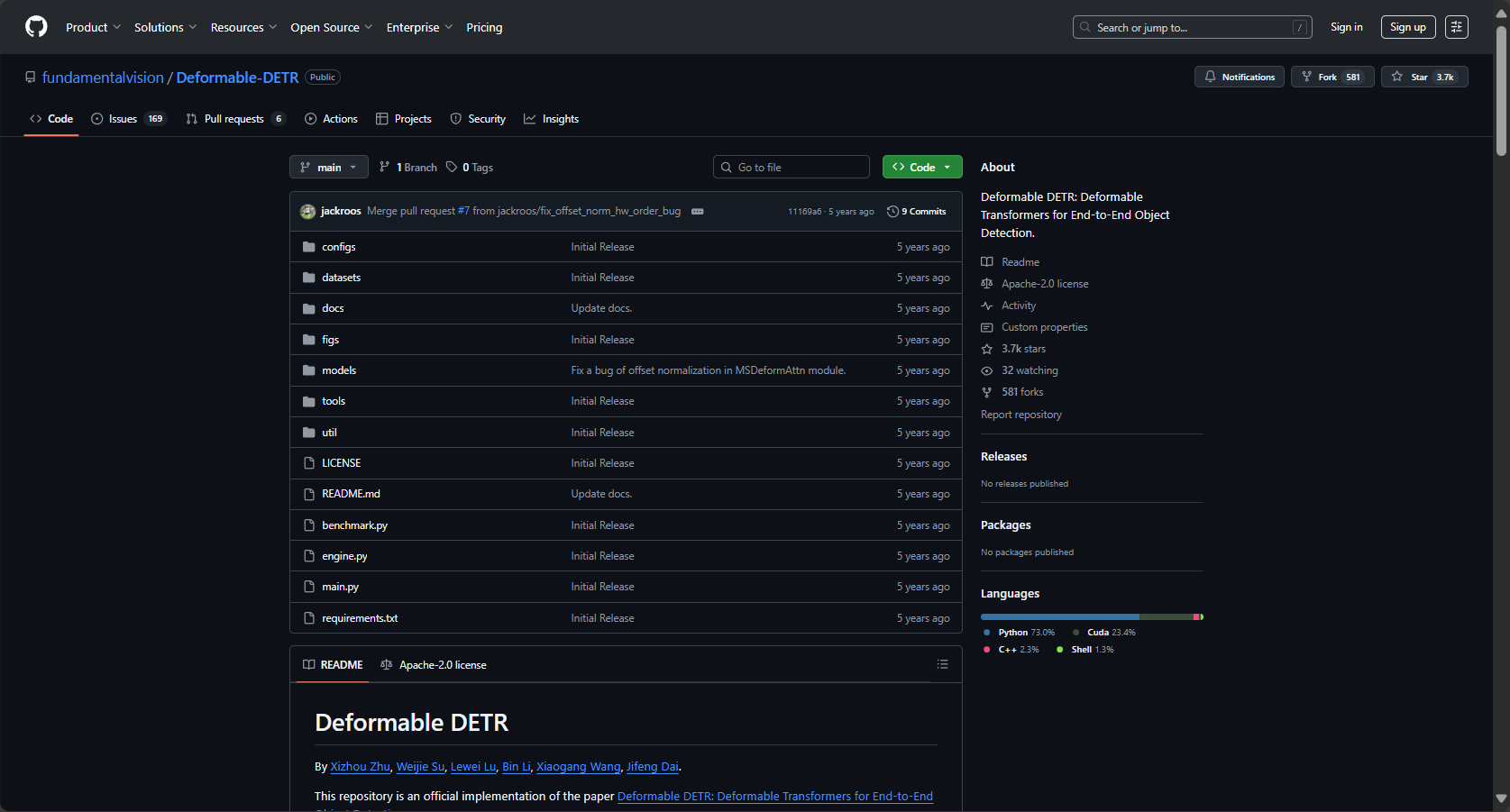The image size is (1510, 812).
Task: Click the Fork 581 button
Action: [x=1332, y=77]
